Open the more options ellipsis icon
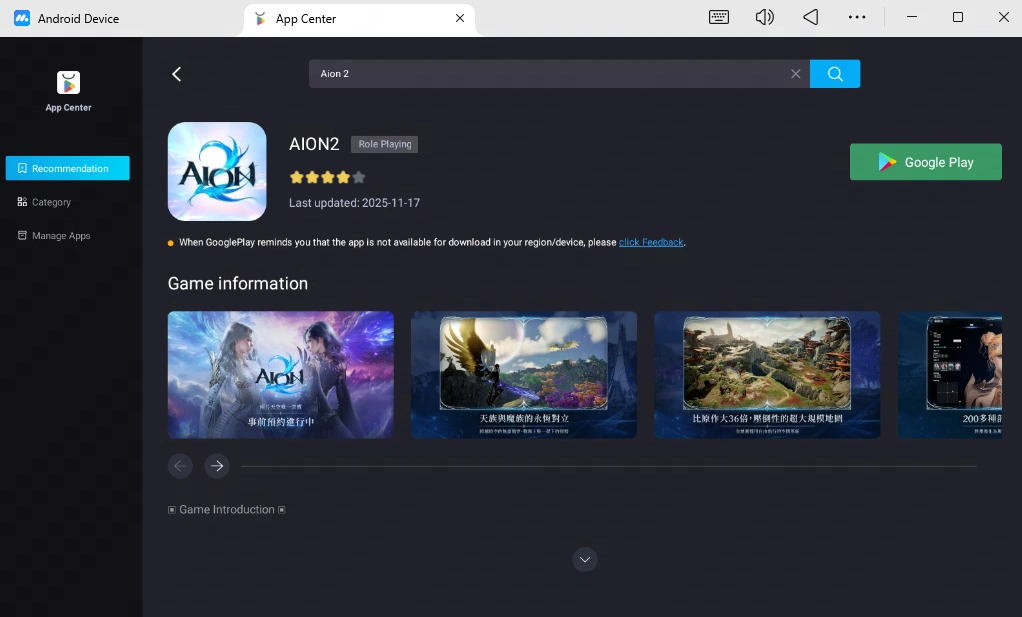 point(857,17)
